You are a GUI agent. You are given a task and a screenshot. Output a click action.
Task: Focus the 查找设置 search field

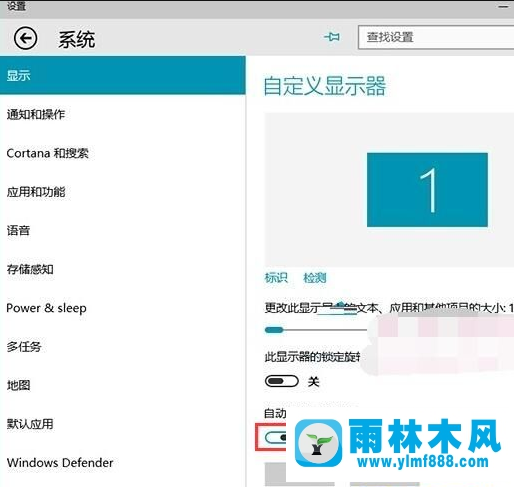(x=436, y=37)
